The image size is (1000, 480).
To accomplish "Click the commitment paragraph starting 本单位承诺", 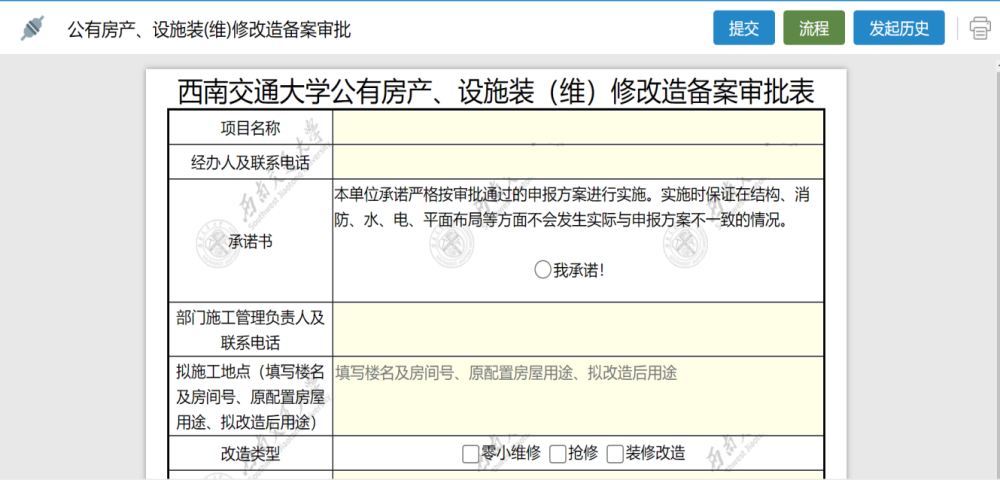I will pos(572,208).
